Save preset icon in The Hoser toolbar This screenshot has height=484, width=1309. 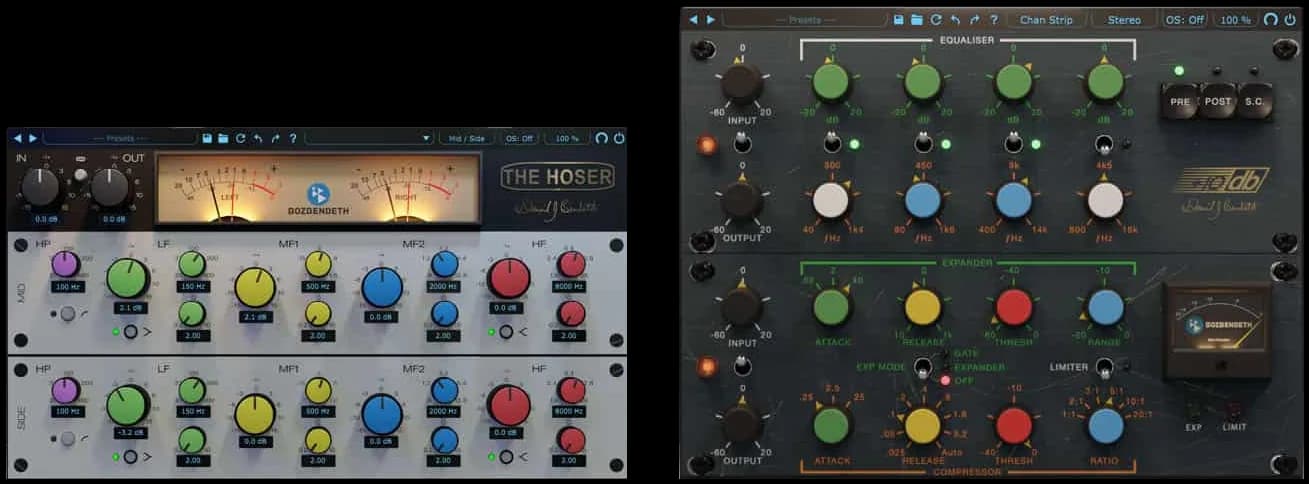(207, 138)
